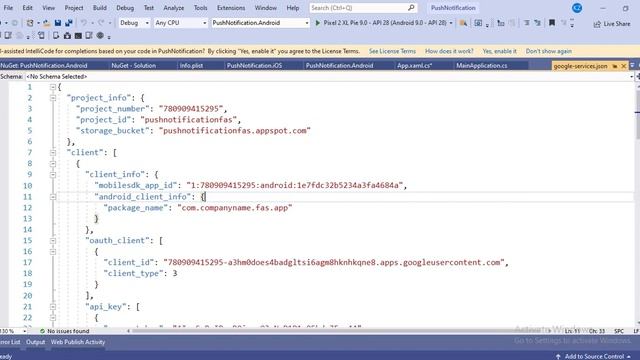The height and width of the screenshot is (360, 640).
Task: Switch to the Info.plist tab
Action: [x=191, y=66]
